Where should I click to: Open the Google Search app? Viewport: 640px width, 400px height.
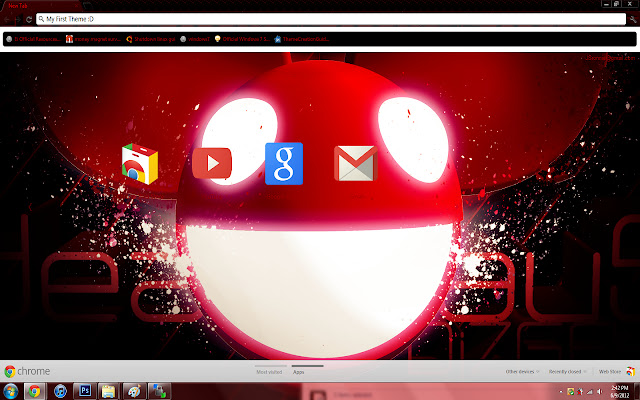283,163
